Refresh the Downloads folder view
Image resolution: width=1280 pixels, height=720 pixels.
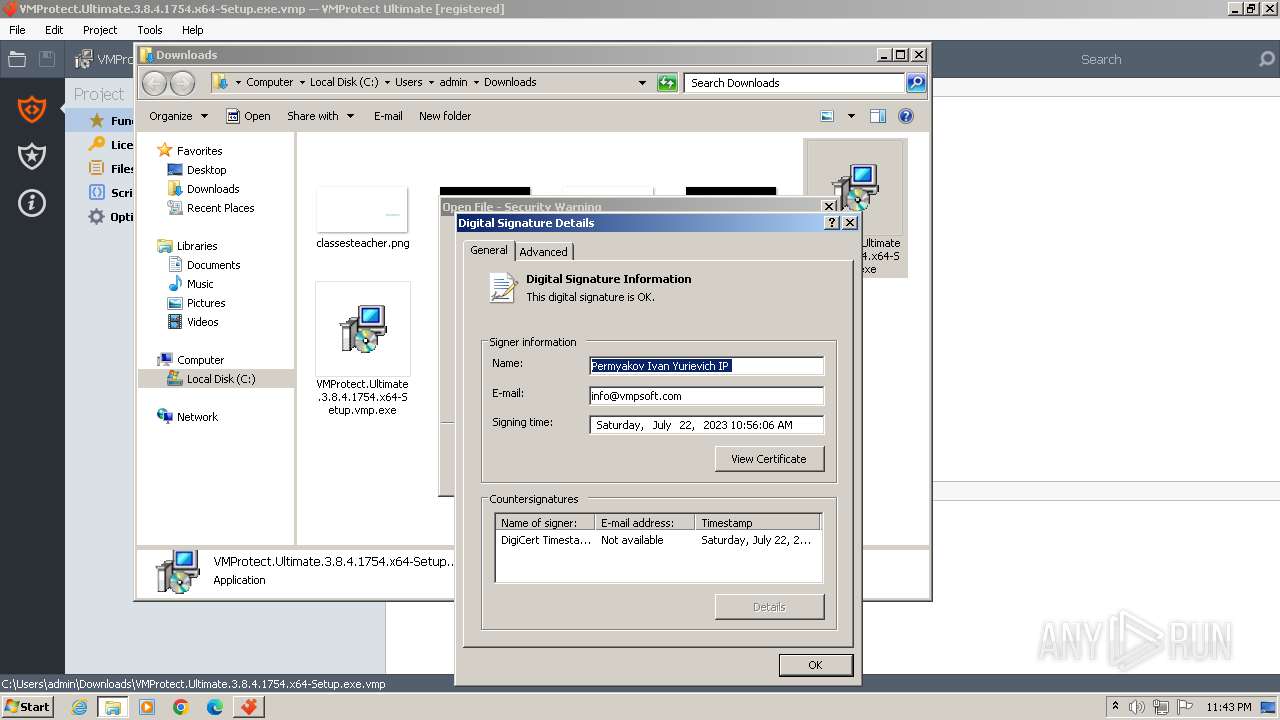click(x=667, y=83)
